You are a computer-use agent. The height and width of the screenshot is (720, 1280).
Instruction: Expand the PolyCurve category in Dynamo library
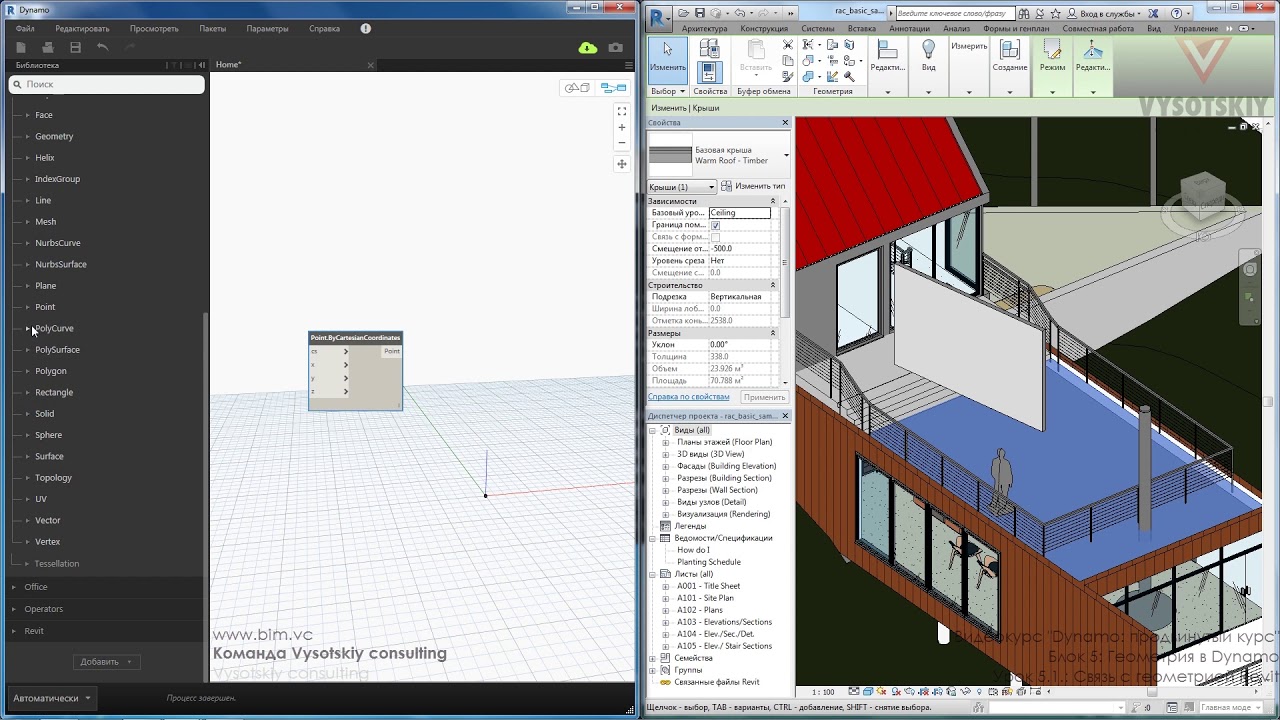pyautogui.click(x=27, y=328)
